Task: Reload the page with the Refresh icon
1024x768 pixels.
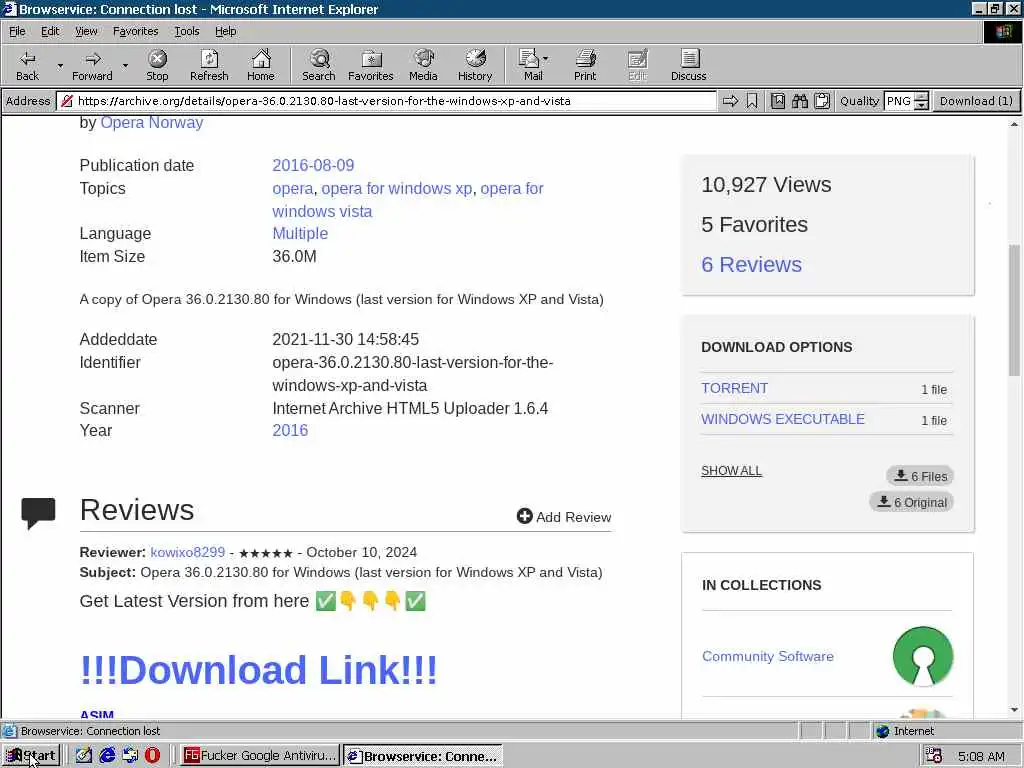Action: coord(209,65)
